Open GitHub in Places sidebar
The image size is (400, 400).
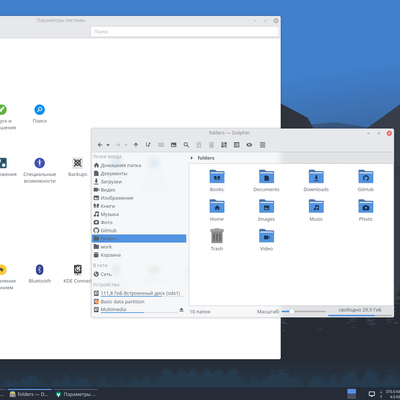point(139,230)
